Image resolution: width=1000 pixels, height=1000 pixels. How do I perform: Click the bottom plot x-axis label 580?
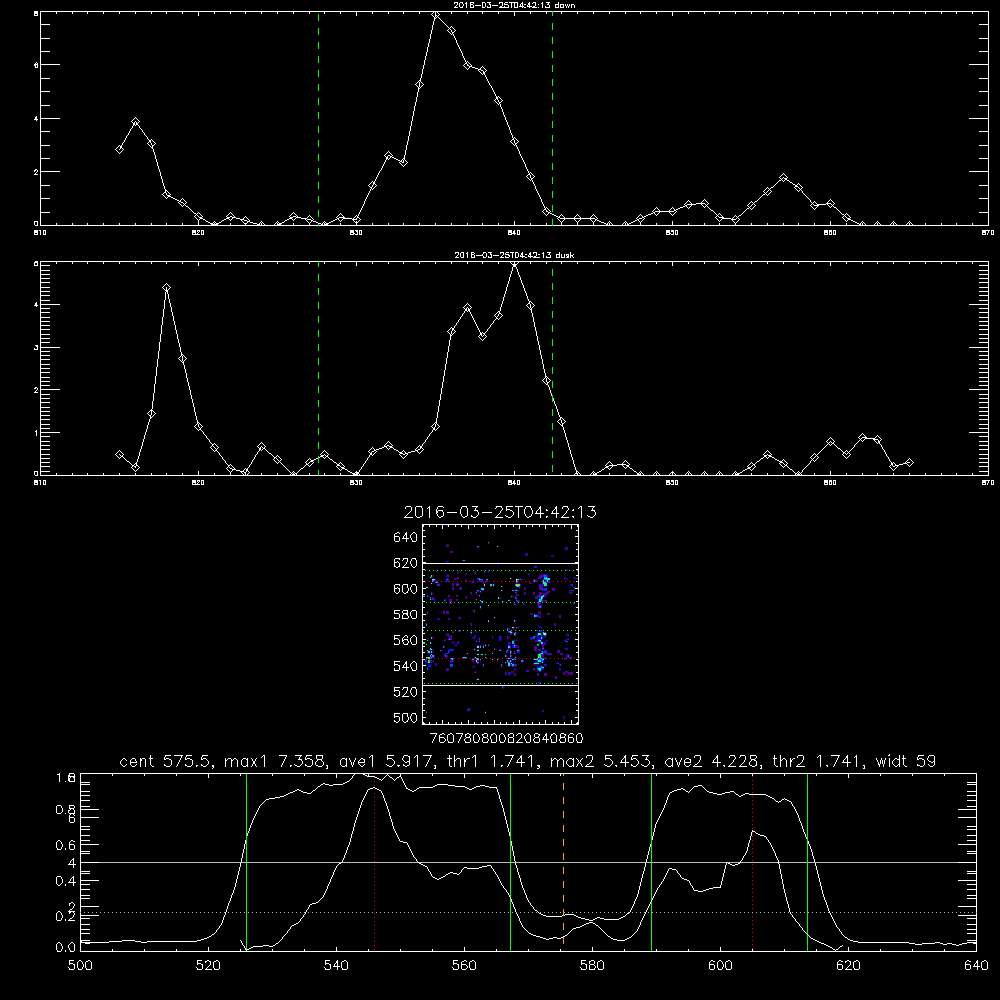[592, 965]
